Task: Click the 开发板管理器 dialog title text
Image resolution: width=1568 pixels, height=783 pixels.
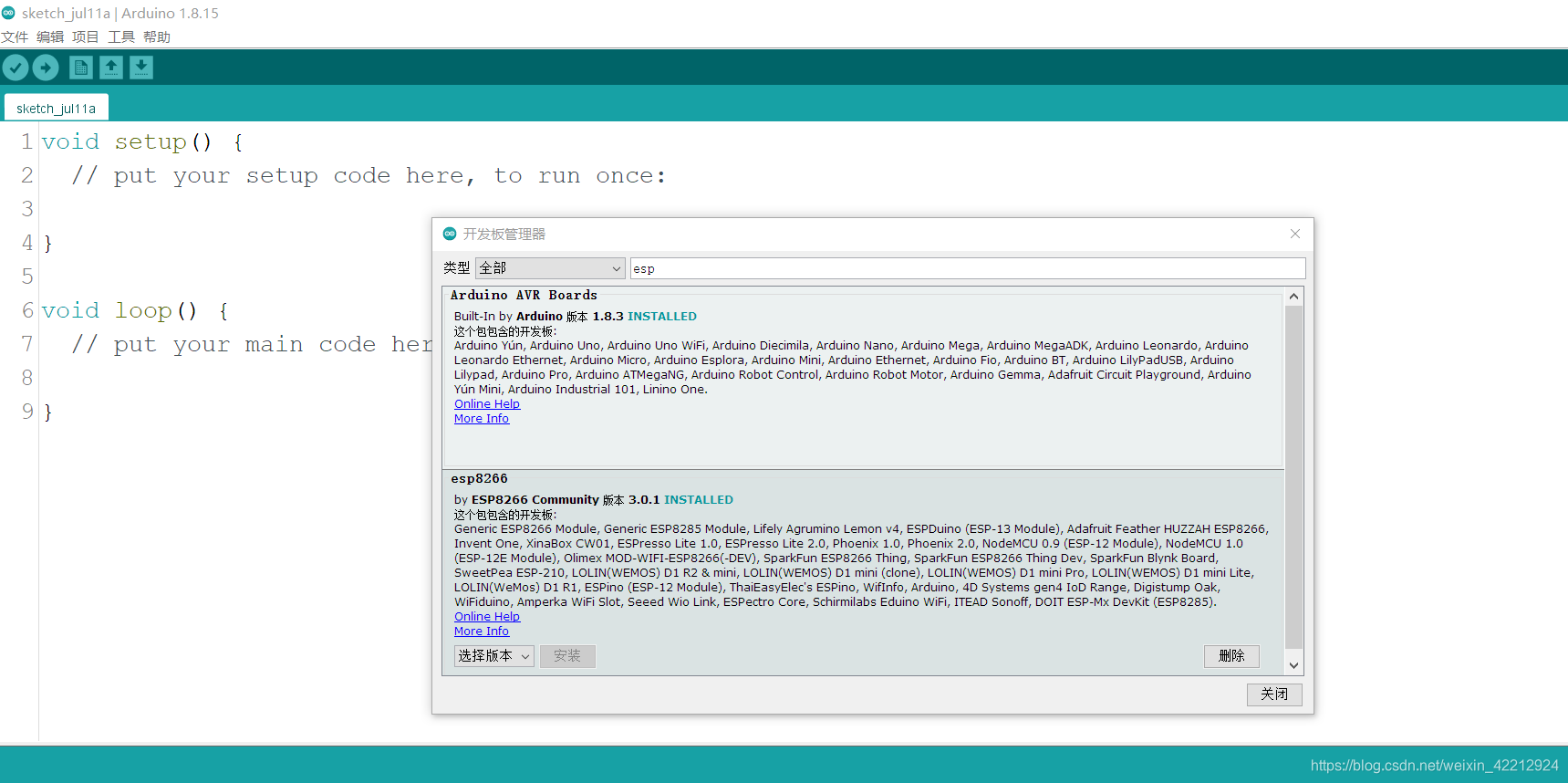Action: (504, 235)
